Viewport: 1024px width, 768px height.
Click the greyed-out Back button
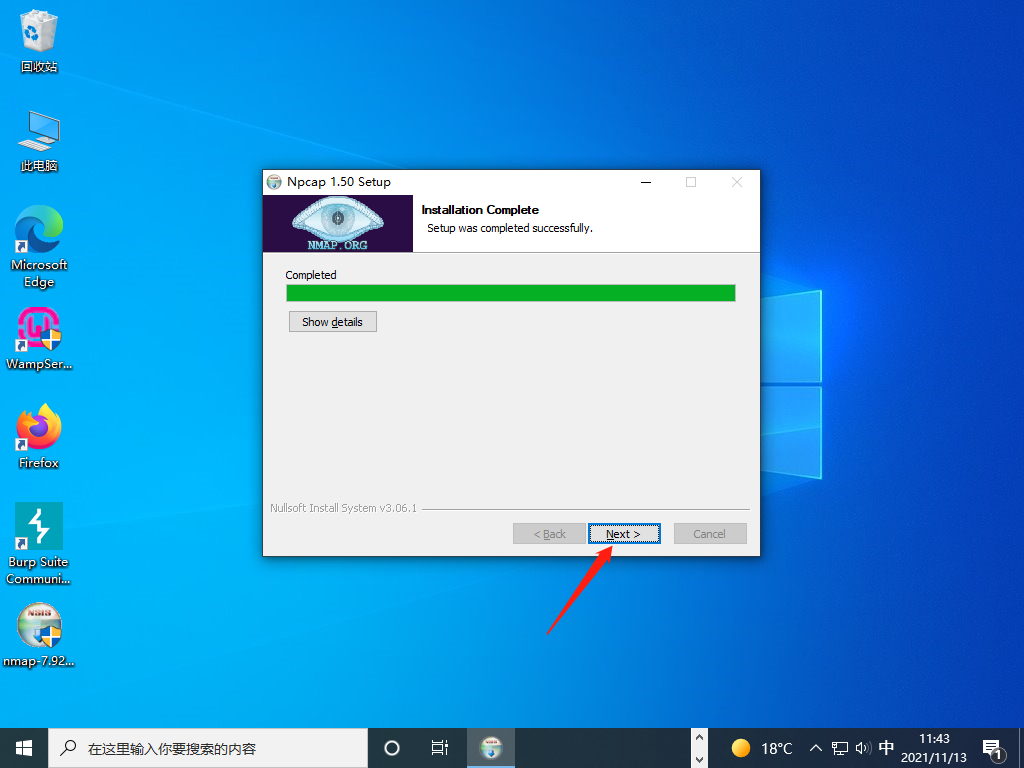pyautogui.click(x=549, y=534)
